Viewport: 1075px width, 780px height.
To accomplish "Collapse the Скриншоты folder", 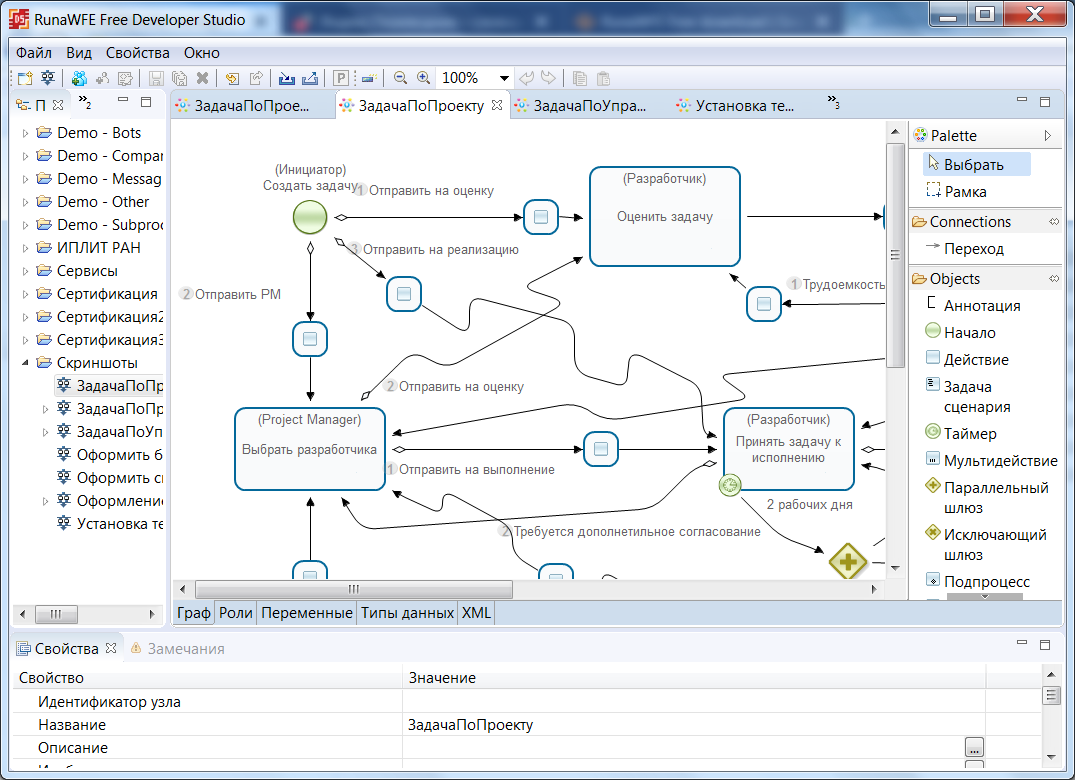I will click(x=25, y=363).
